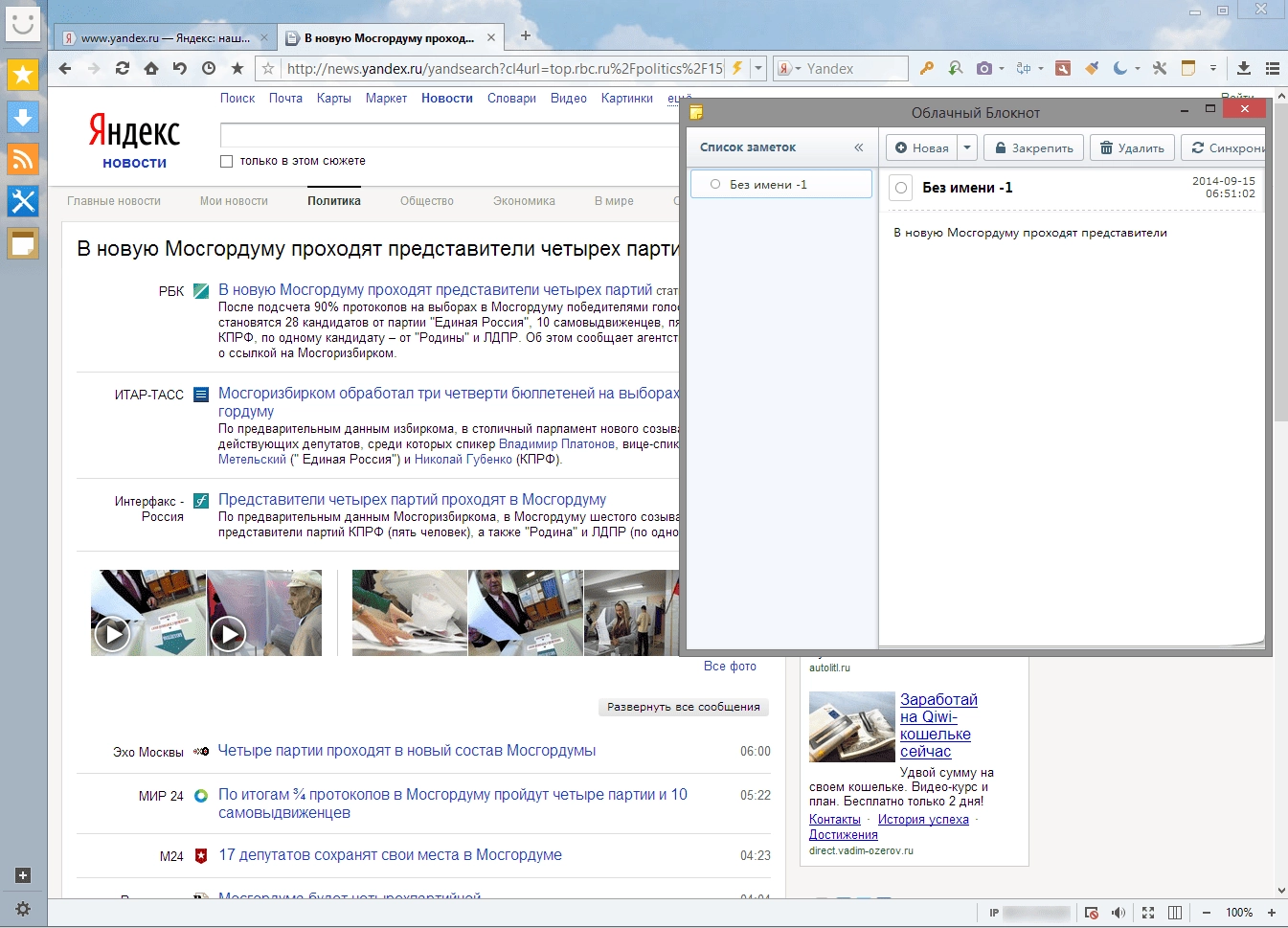Screen dimensions: 1288x928
Task: Expand the toolbar overflow arrow
Action: [x=1213, y=68]
